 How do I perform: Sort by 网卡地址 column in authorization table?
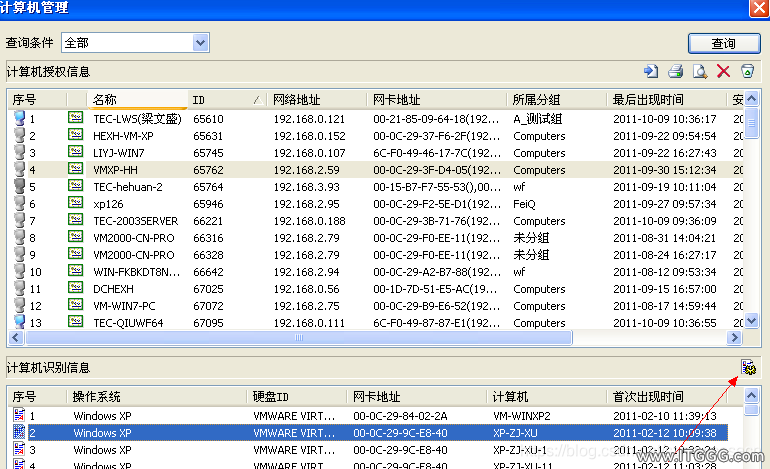[x=437, y=100]
